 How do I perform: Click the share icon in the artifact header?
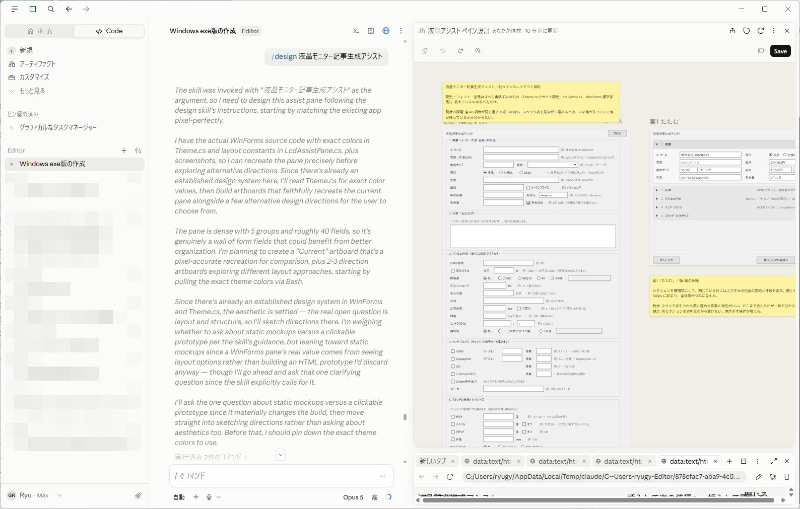click(x=732, y=31)
